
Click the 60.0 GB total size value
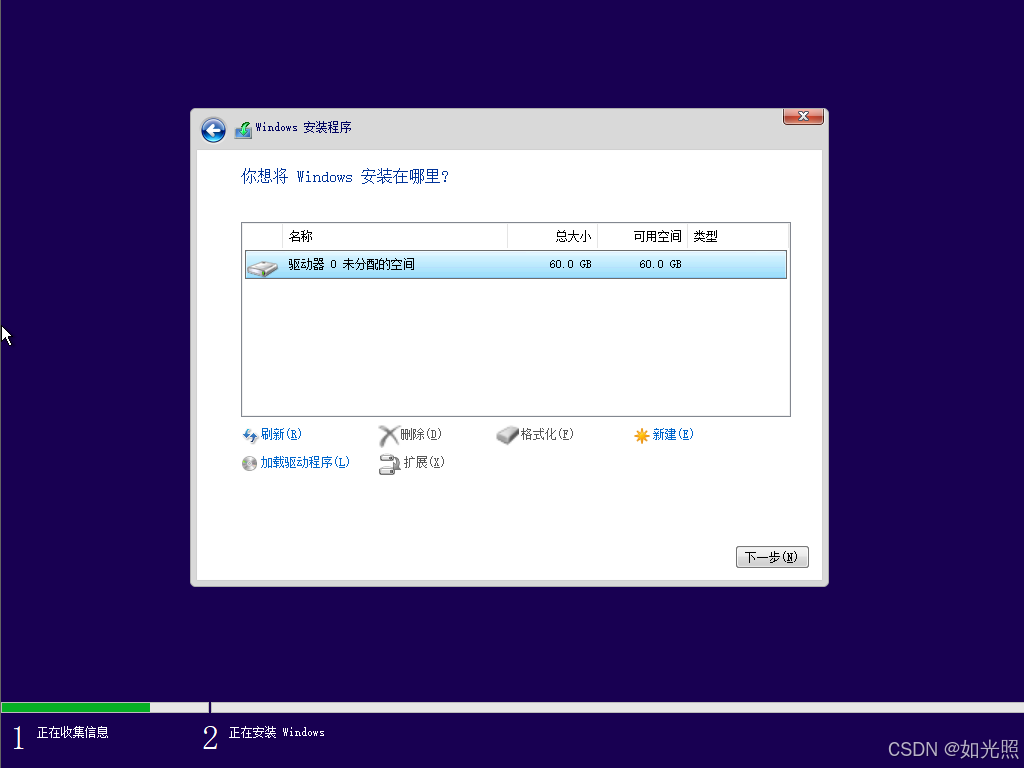pos(570,264)
